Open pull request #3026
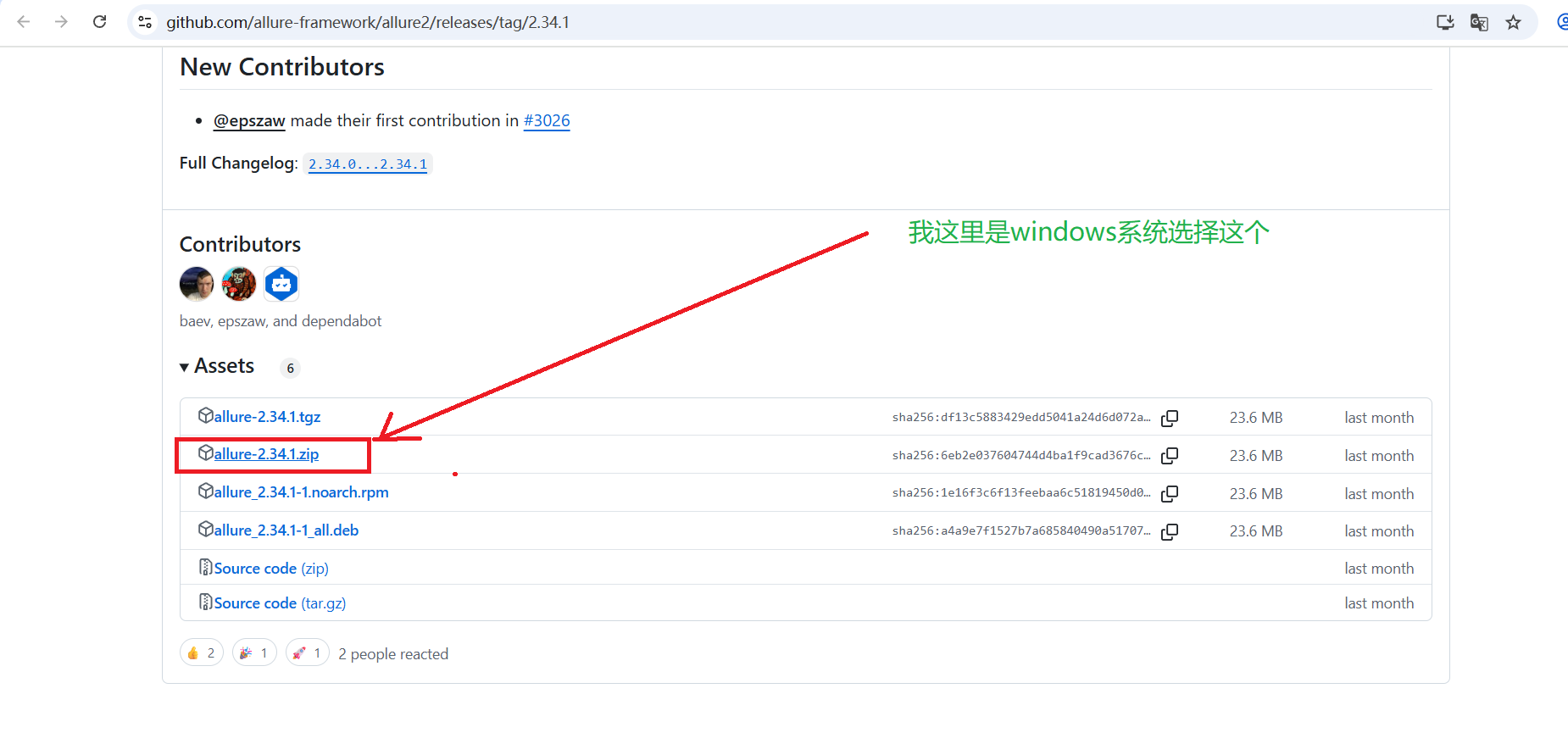 click(x=547, y=121)
